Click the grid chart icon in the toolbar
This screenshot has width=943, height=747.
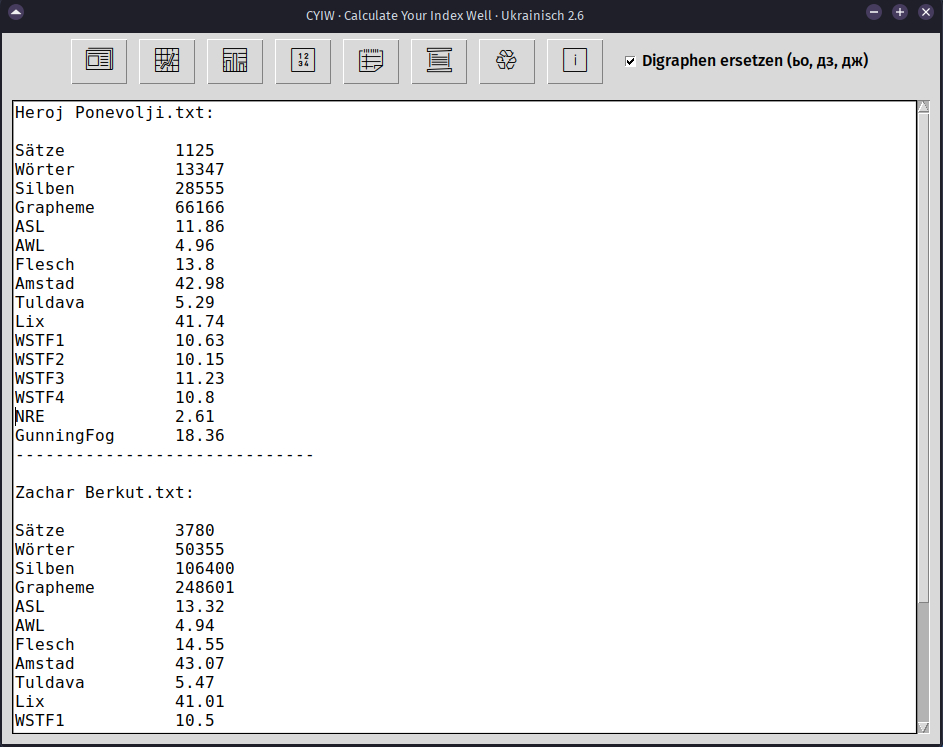point(167,61)
